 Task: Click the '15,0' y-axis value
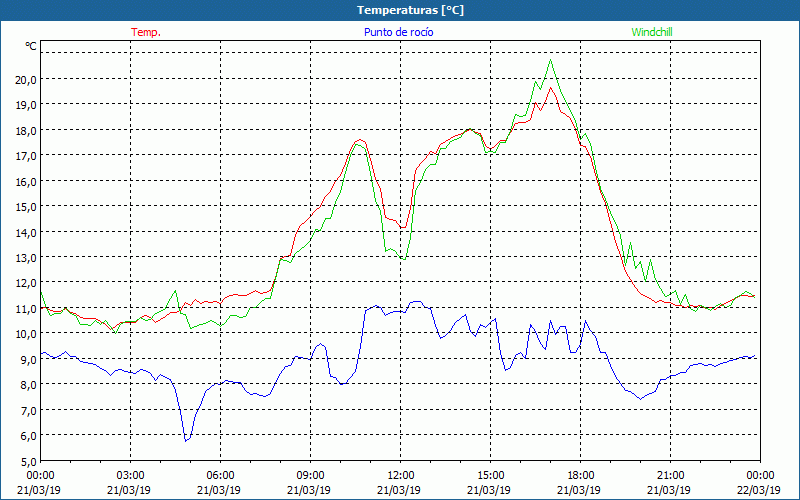pos(27,207)
